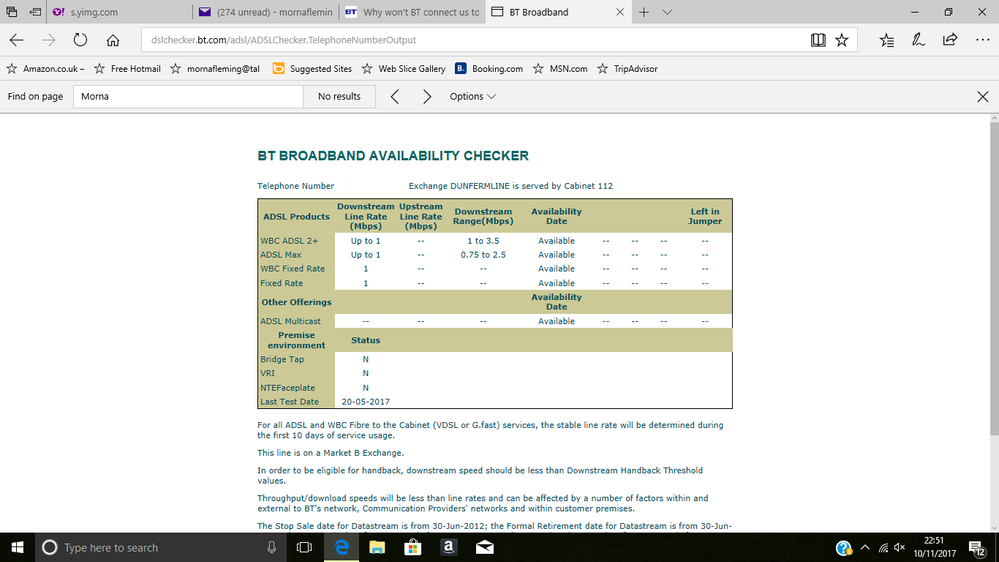Select the 'Bridge Tap' row label

[282, 359]
